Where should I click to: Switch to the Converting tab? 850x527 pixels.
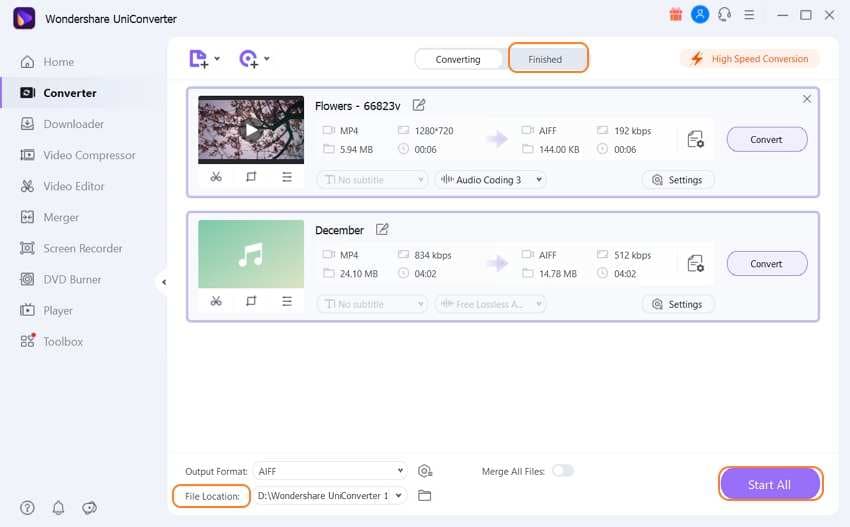pos(458,59)
